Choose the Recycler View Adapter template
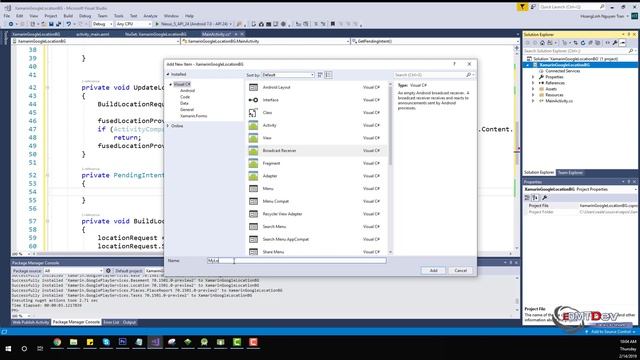This screenshot has height=360, width=640. (316, 214)
